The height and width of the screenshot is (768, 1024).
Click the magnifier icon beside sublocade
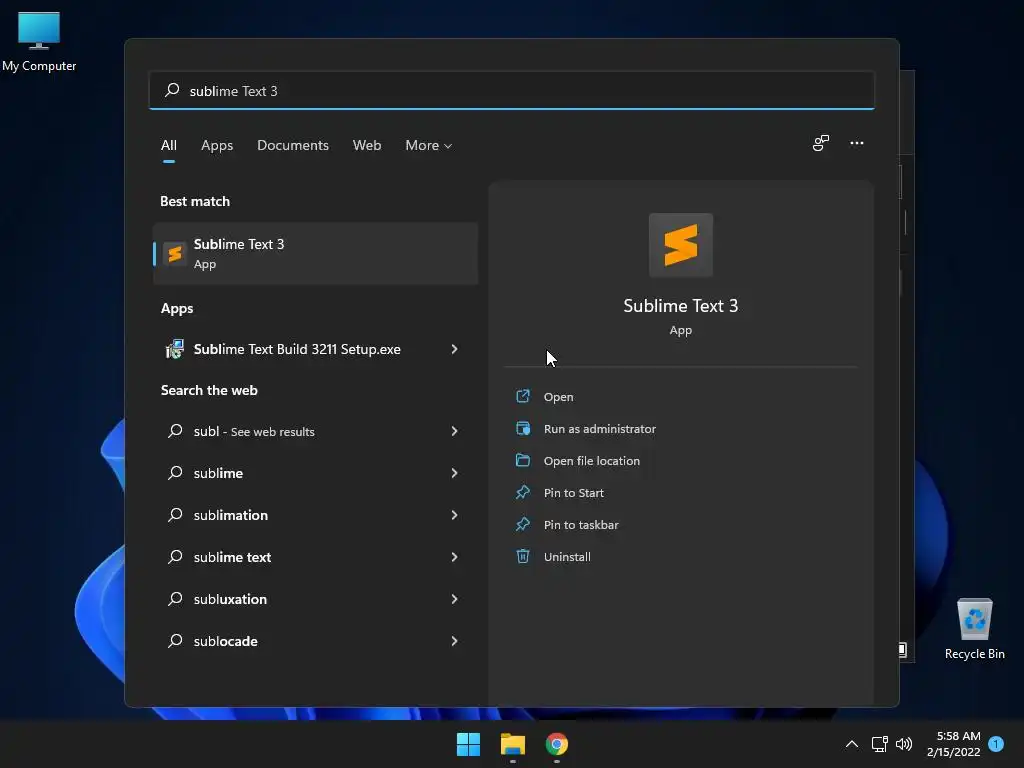(175, 641)
